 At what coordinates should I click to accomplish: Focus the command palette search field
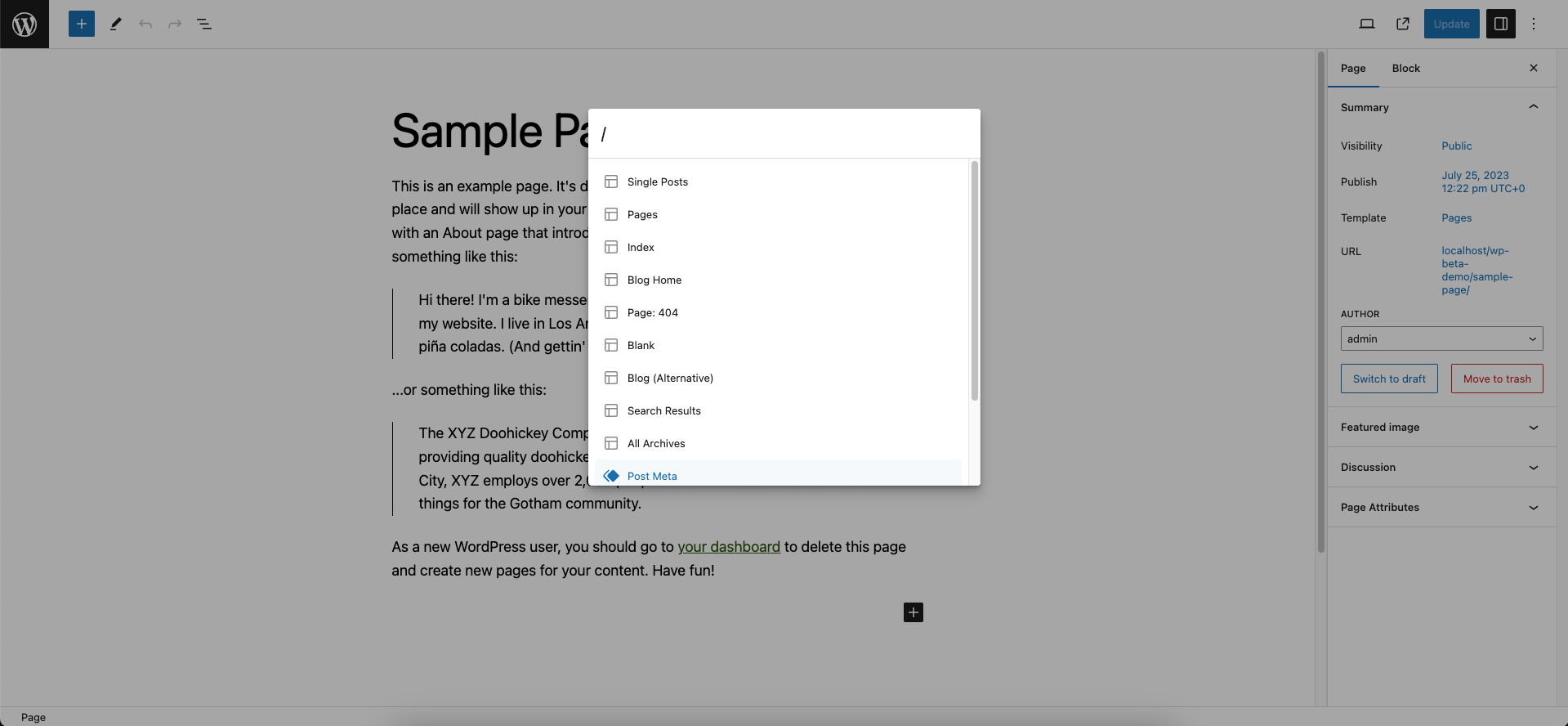click(784, 133)
